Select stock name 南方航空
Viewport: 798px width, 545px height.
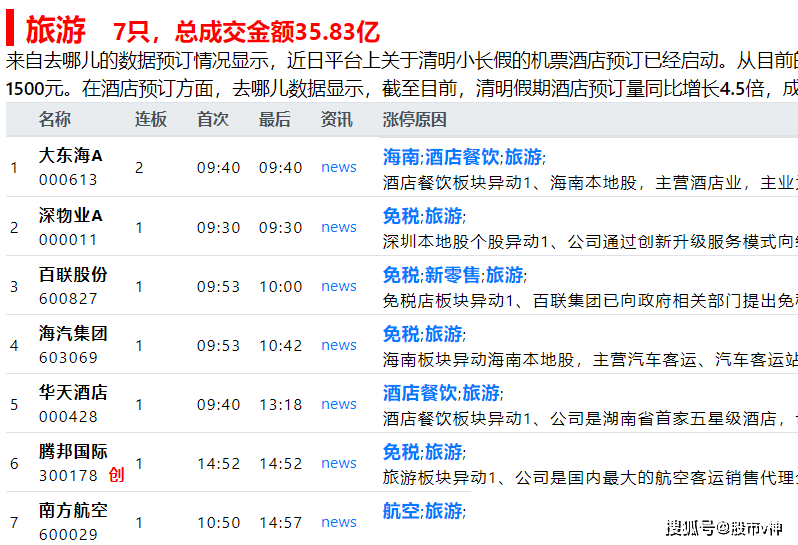tap(73, 510)
